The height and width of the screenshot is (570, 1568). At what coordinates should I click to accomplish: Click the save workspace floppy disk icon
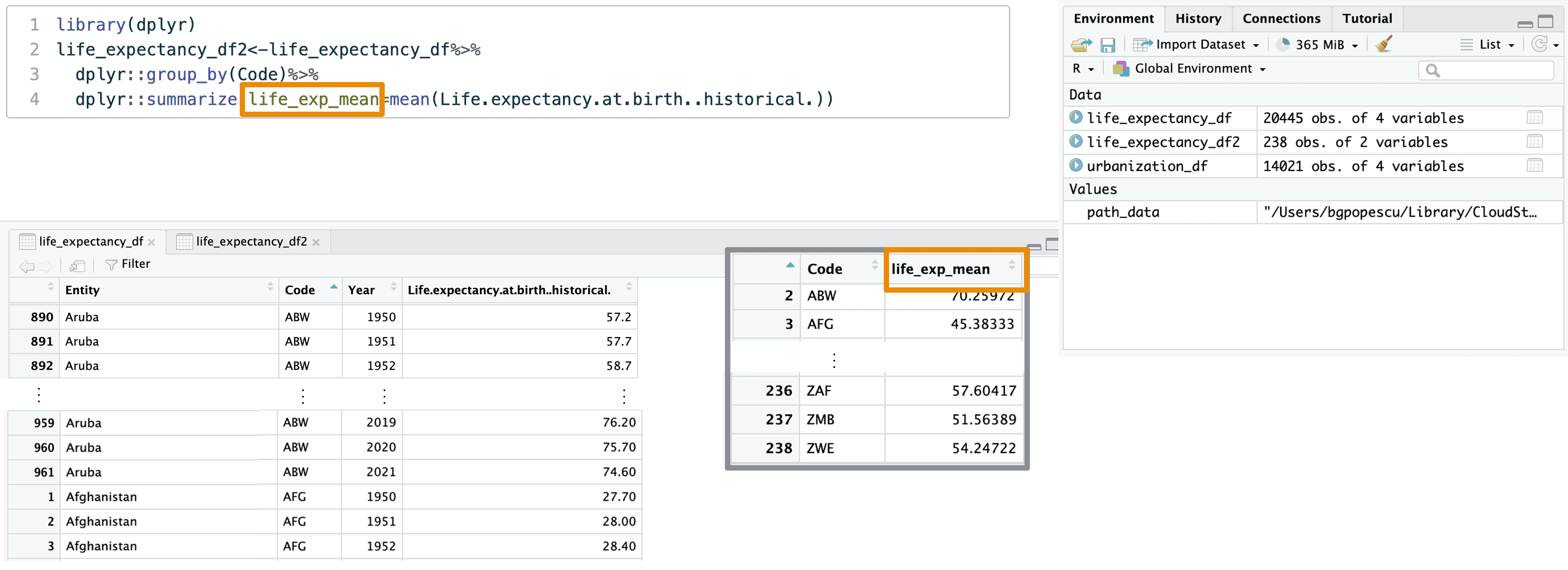tap(1107, 44)
